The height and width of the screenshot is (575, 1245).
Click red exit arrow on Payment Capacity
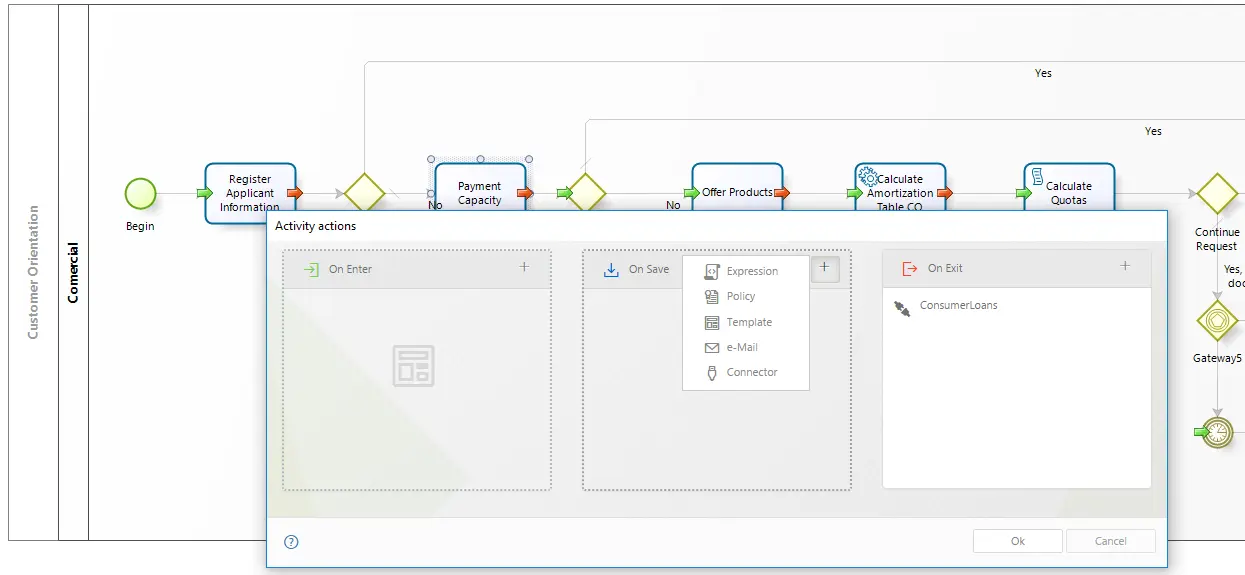tap(525, 193)
